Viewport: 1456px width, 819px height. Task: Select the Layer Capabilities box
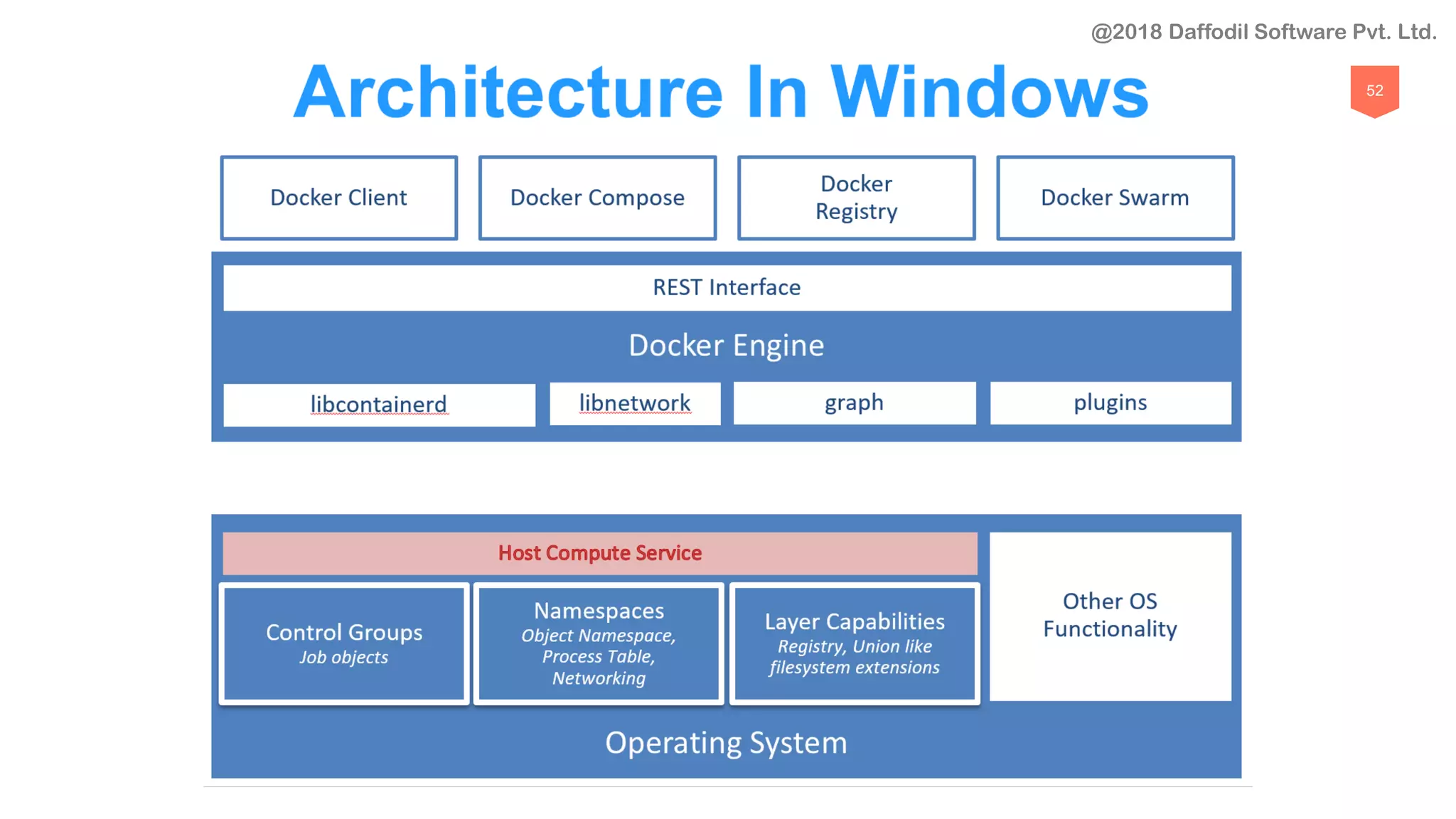coord(855,643)
